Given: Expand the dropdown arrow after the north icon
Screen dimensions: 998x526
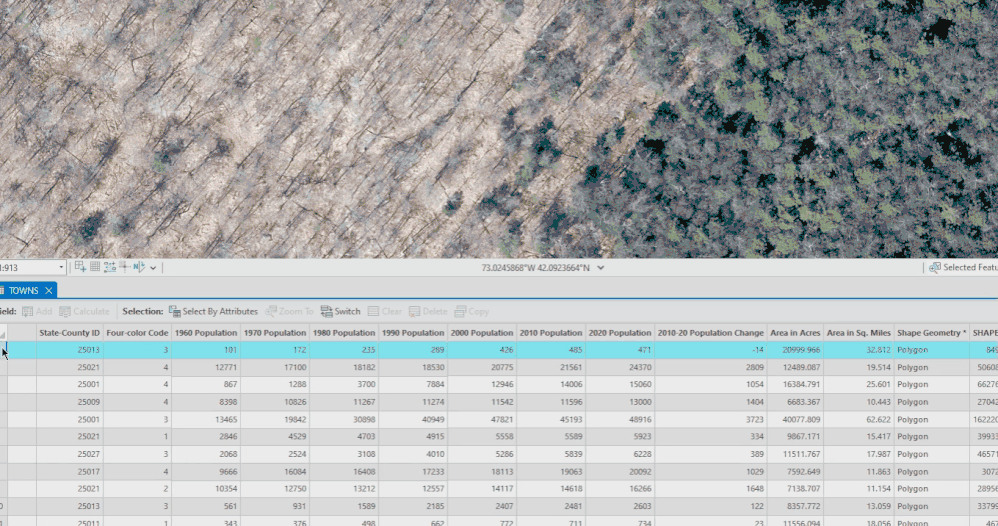Looking at the screenshot, I should tap(153, 267).
